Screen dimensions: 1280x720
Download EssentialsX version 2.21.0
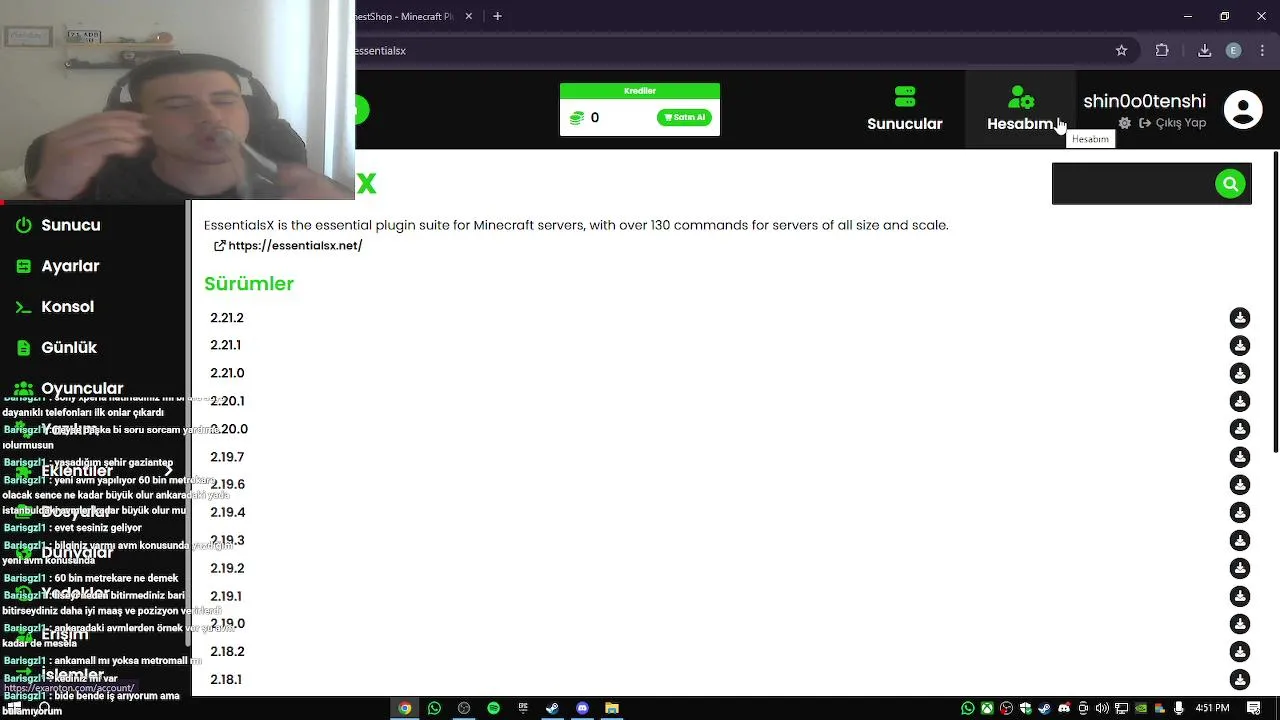pyautogui.click(x=1240, y=373)
